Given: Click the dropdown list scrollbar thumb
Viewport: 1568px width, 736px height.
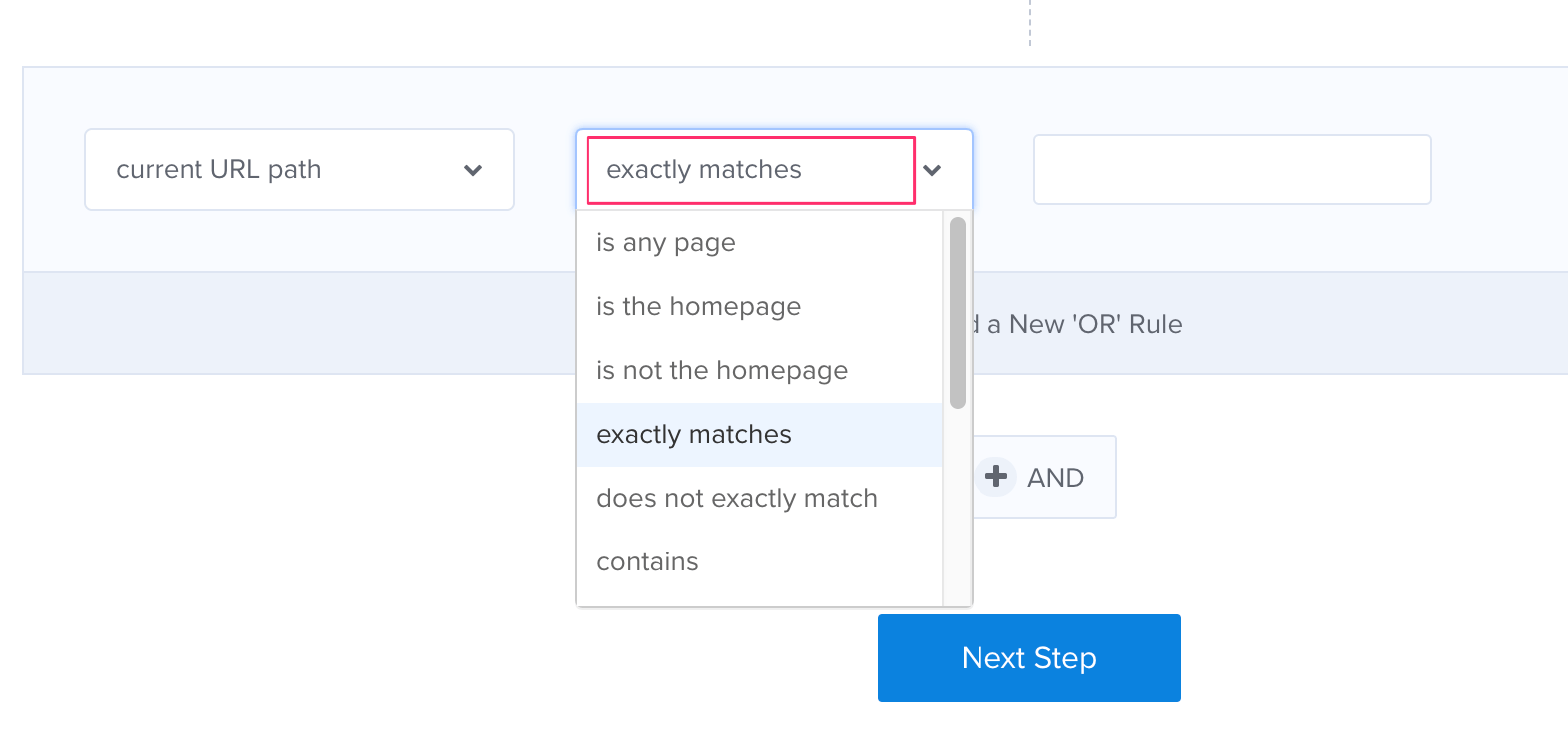Looking at the screenshot, I should point(957,309).
